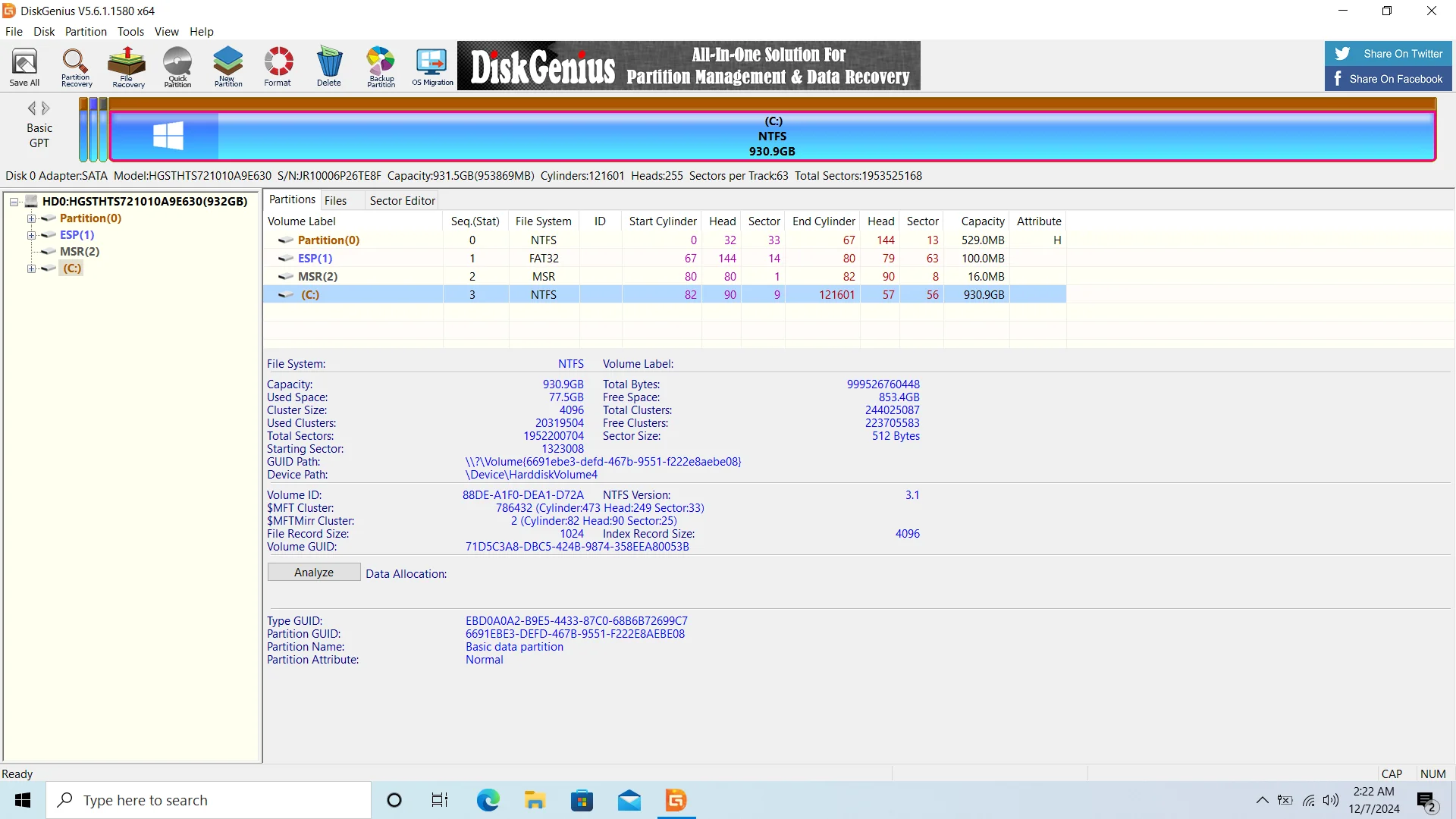Expand (C:) in the tree

[31, 268]
